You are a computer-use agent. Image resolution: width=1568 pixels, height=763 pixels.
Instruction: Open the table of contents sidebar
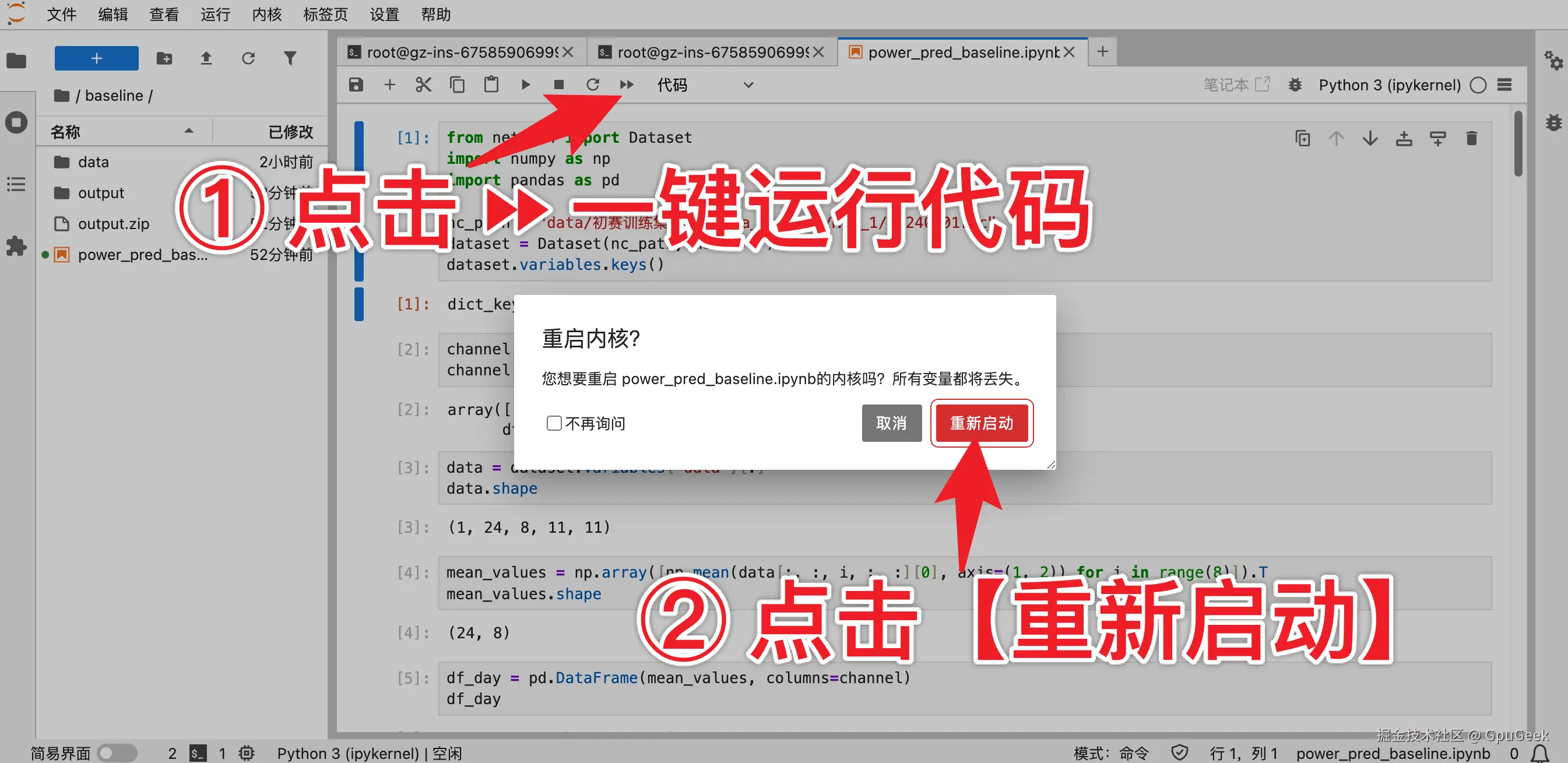coord(16,184)
